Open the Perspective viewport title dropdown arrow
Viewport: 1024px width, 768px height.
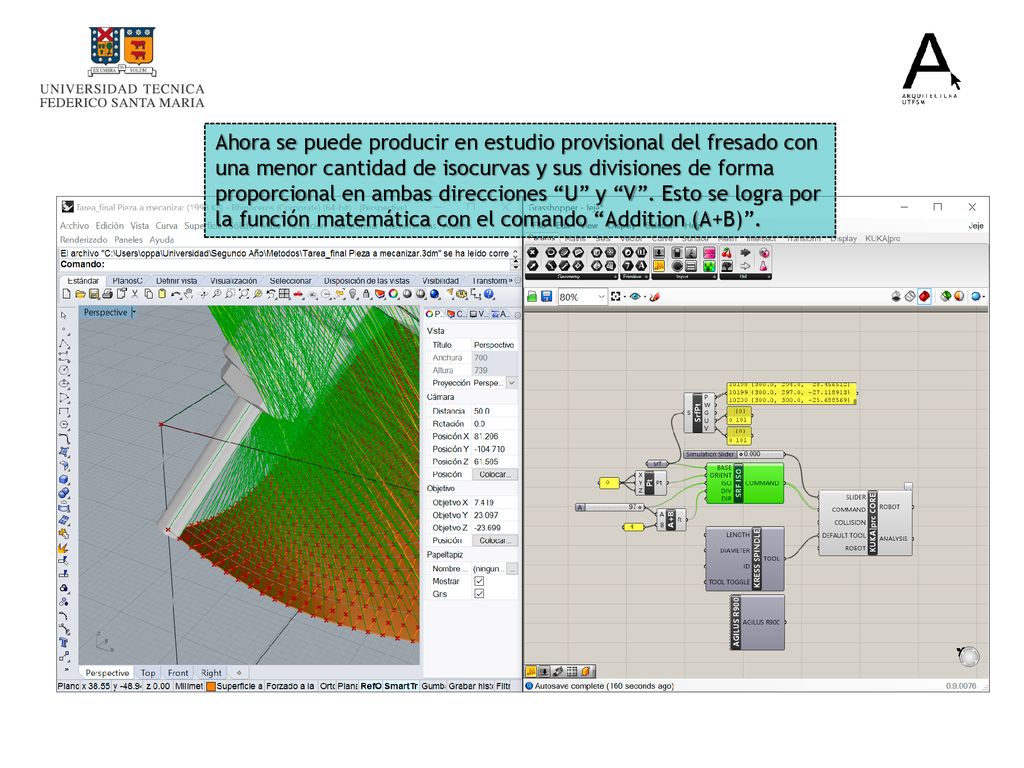coord(133,313)
